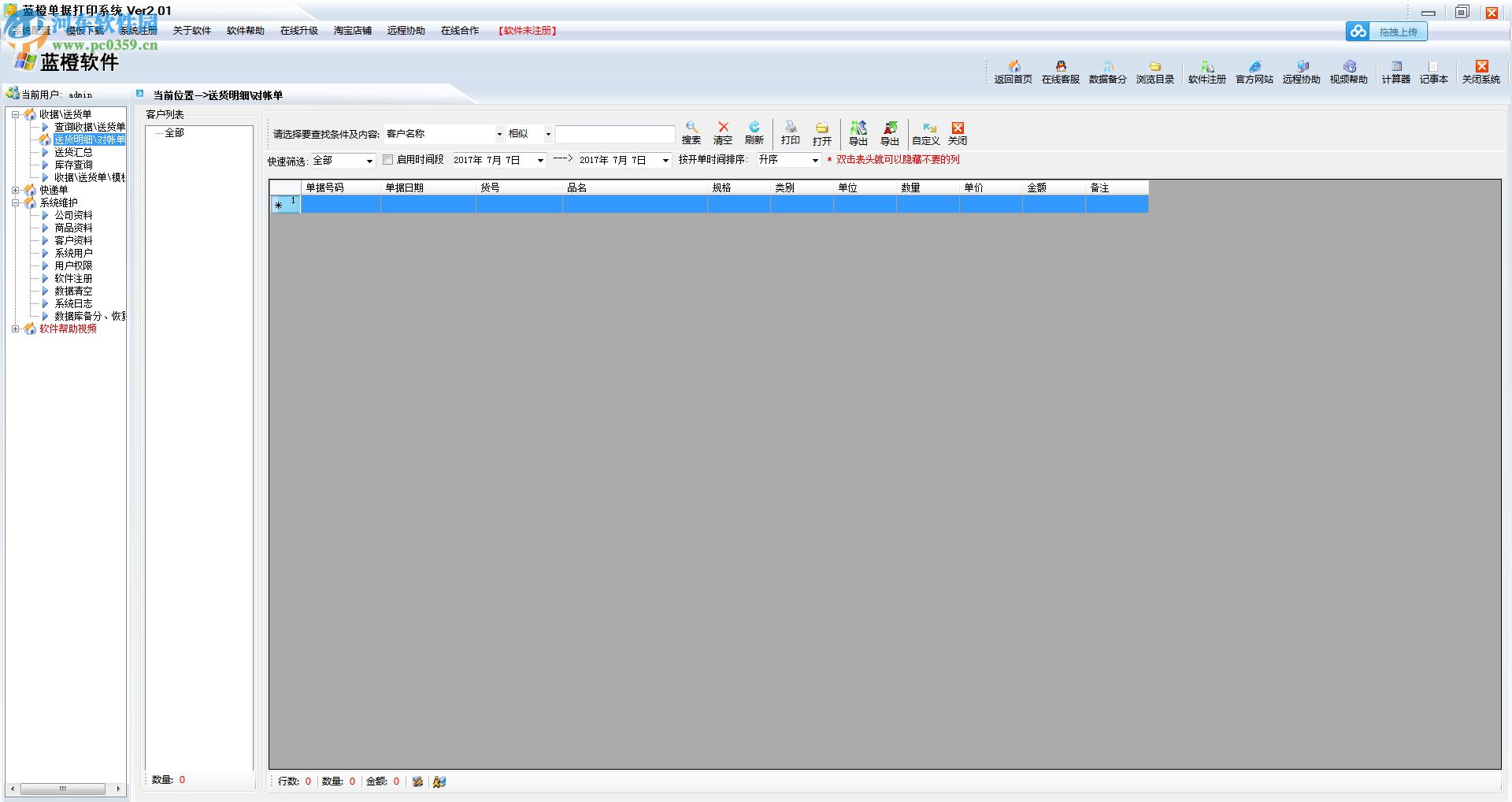The height and width of the screenshot is (802, 1512).
Task: Open the 相似 match type dropdown
Action: 548,134
